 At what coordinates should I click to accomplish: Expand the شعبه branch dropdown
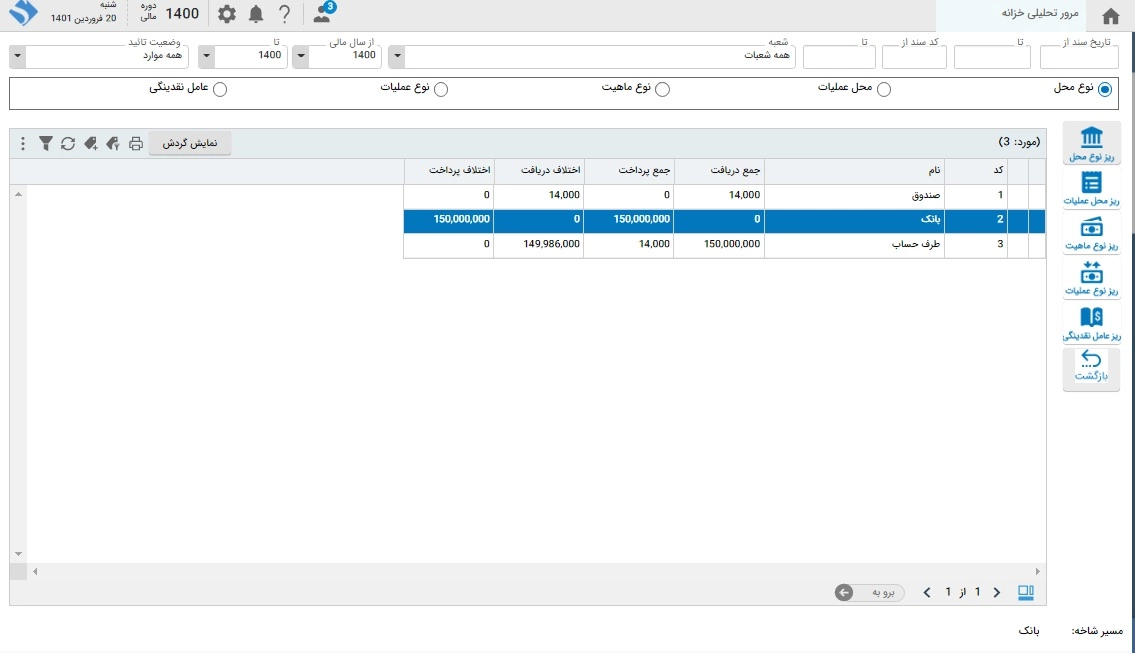point(396,56)
